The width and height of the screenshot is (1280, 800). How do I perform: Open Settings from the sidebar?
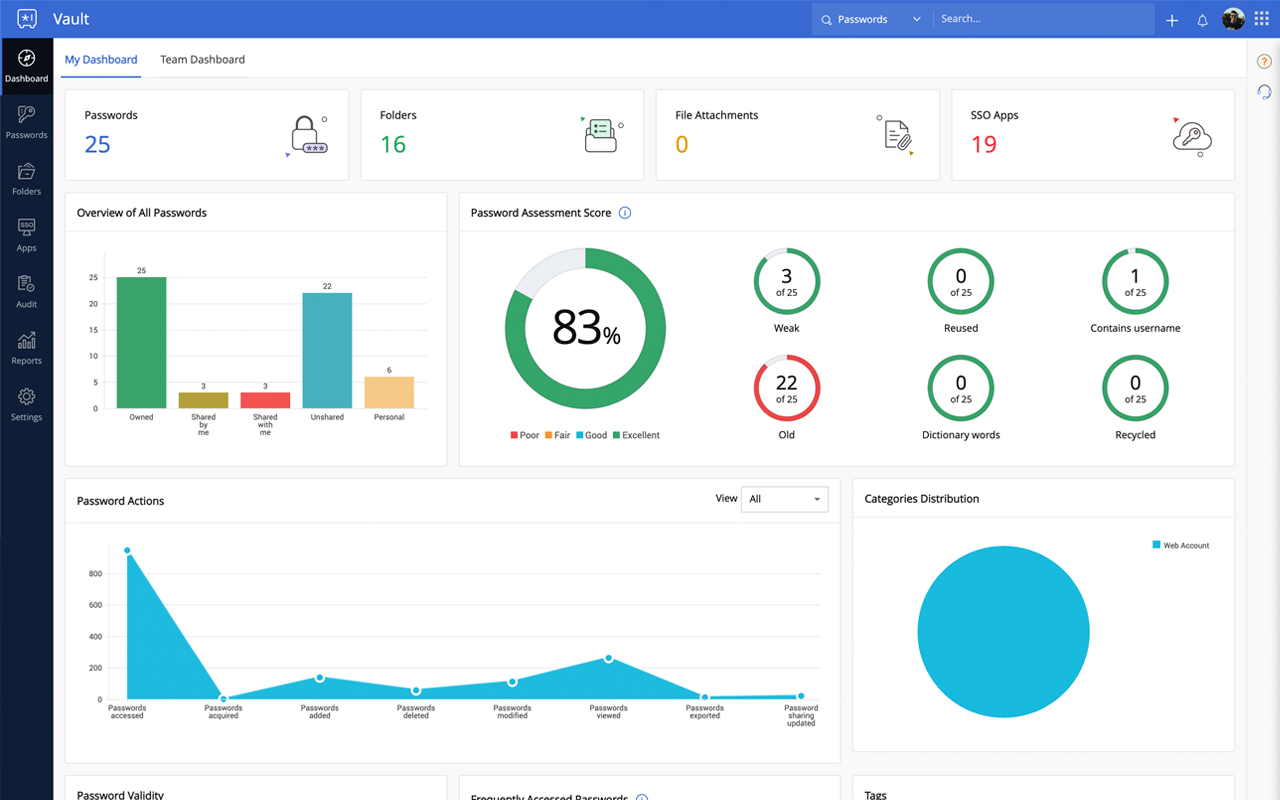coord(26,405)
